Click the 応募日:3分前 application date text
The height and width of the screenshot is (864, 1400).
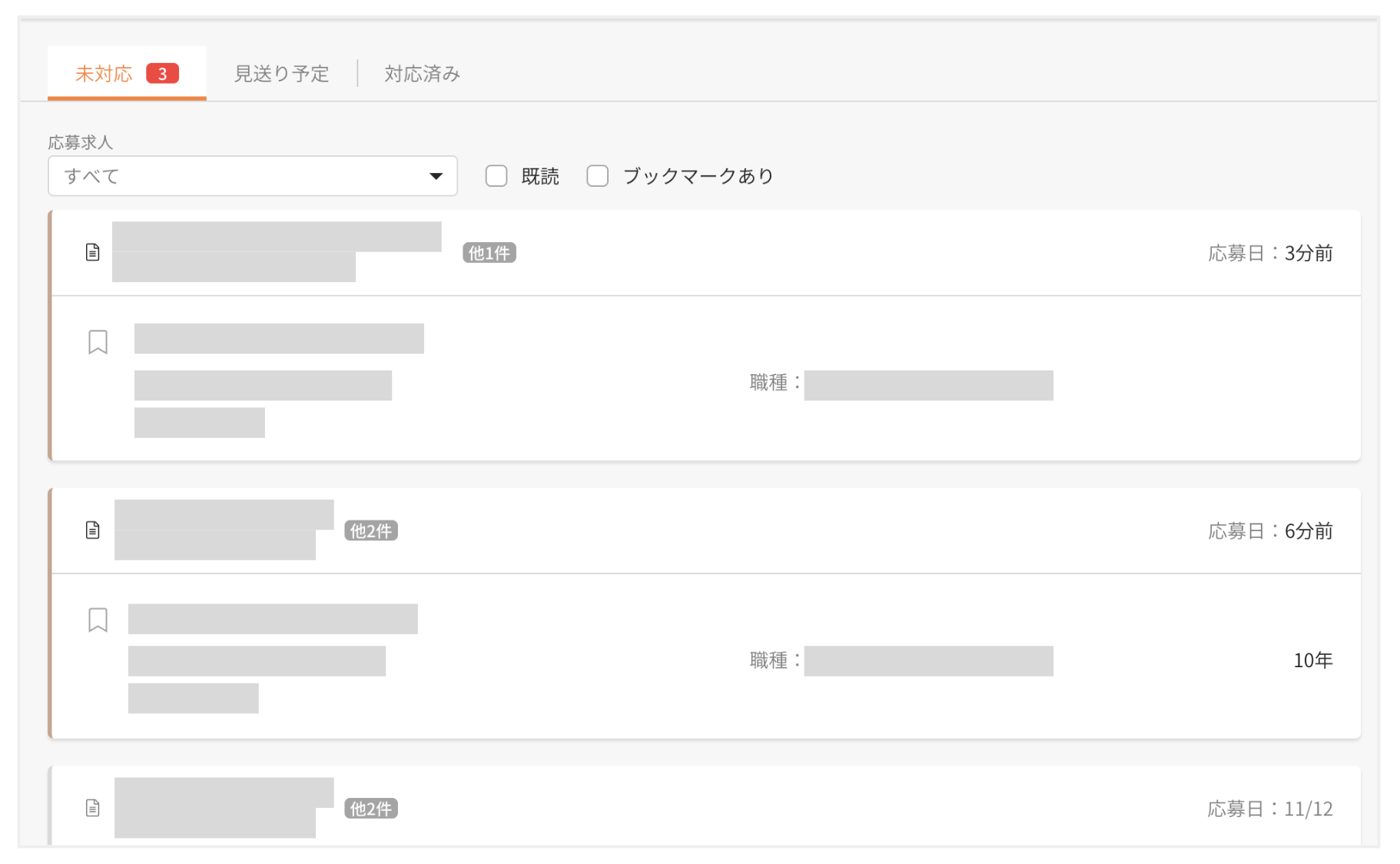pos(1269,253)
